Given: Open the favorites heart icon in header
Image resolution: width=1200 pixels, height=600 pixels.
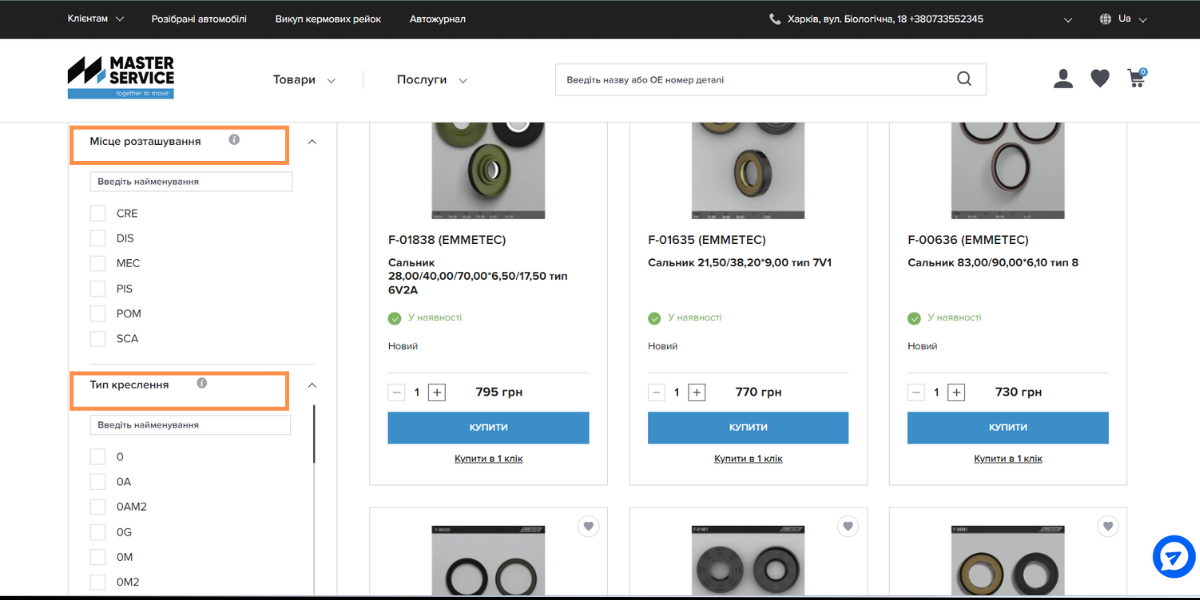Looking at the screenshot, I should [x=1100, y=79].
